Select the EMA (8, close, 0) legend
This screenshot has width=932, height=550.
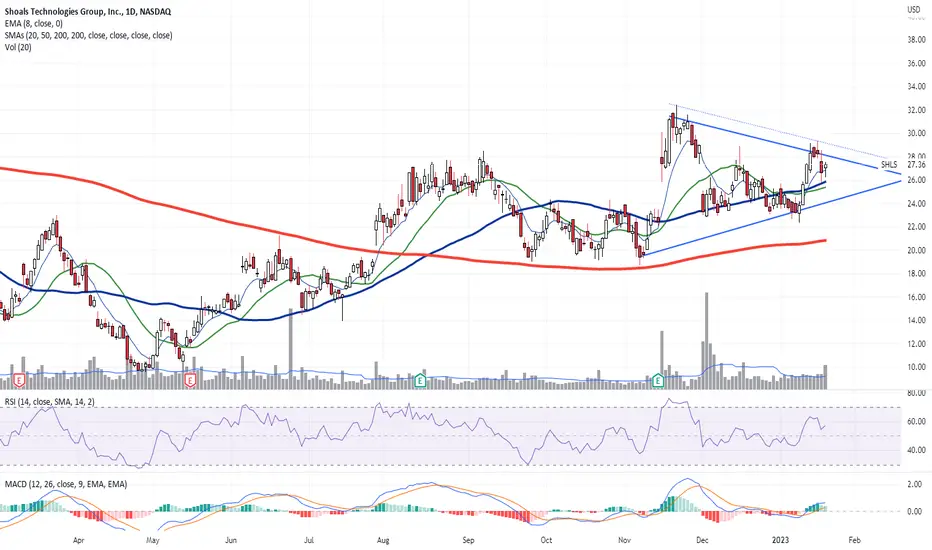pyautogui.click(x=33, y=23)
